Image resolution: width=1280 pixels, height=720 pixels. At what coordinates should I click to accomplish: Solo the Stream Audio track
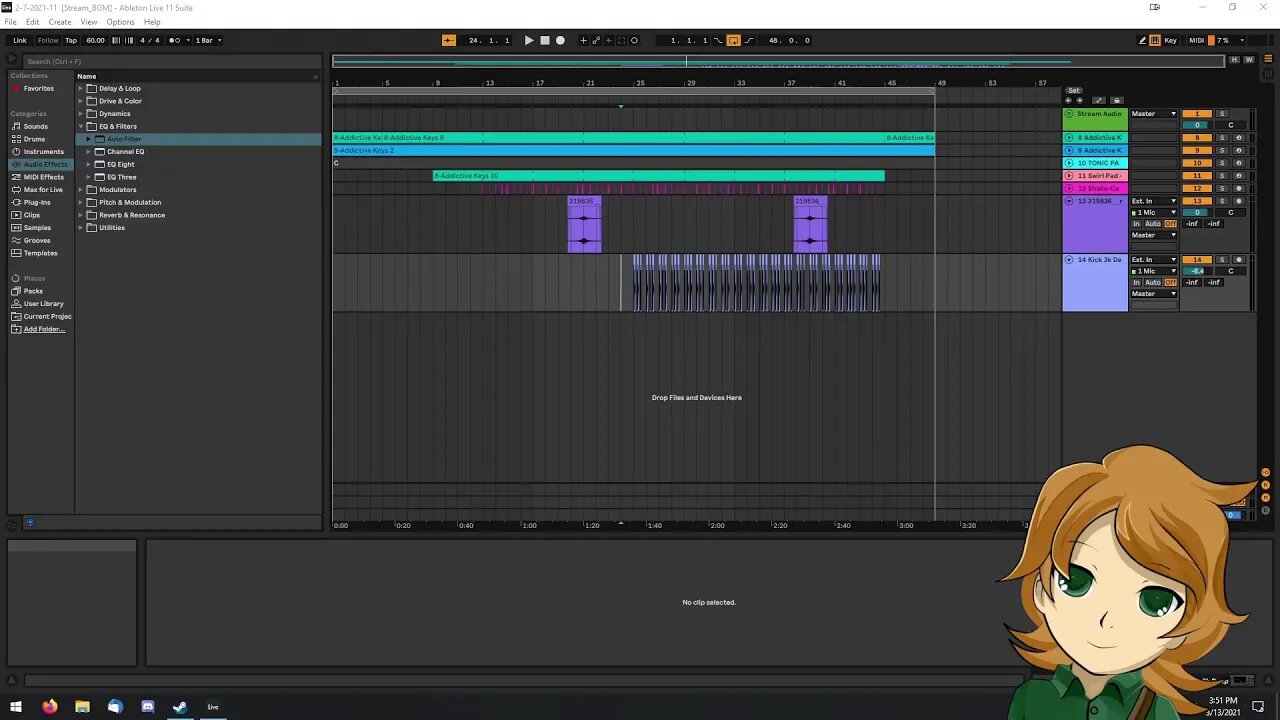pos(1221,114)
